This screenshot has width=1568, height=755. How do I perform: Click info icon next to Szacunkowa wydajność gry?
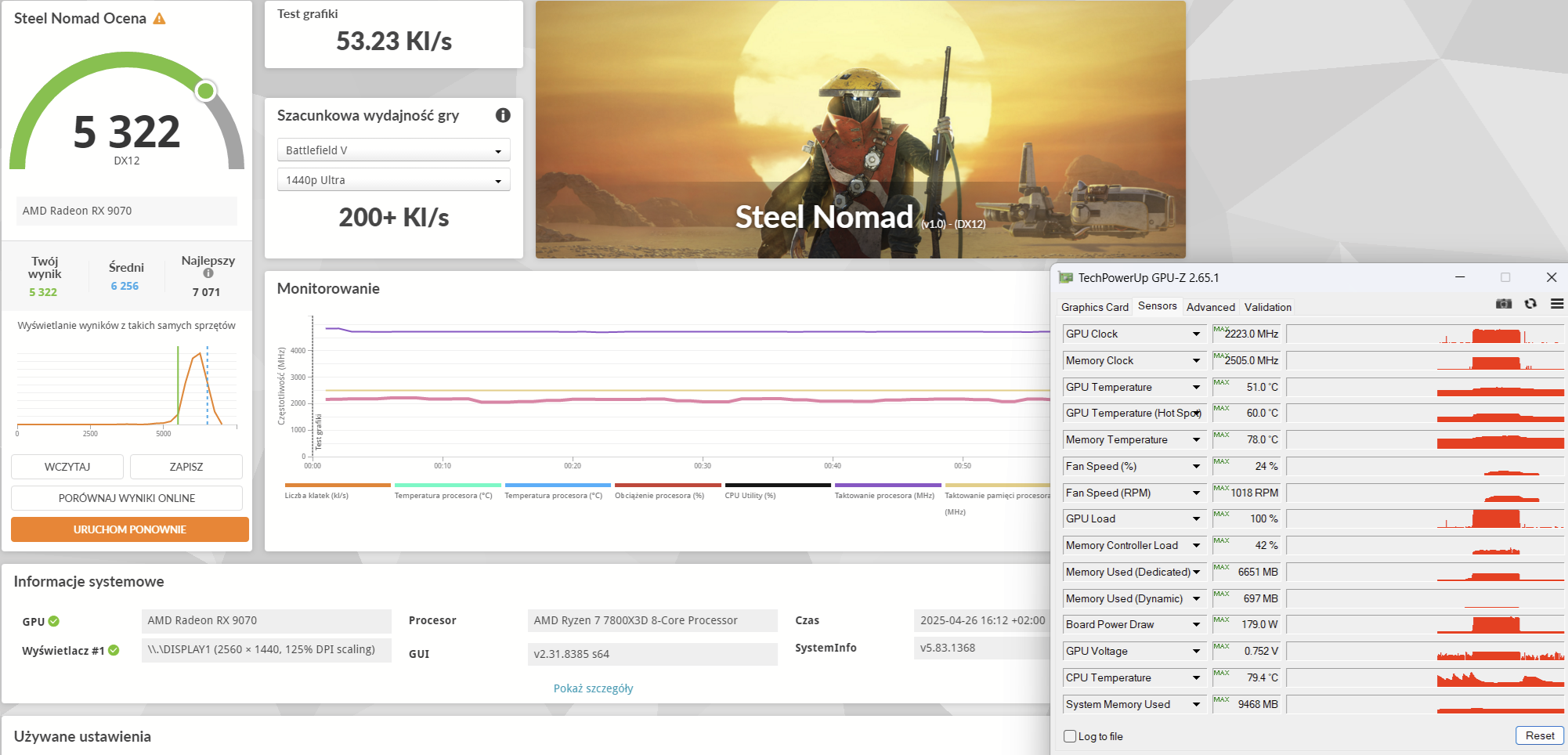503,115
